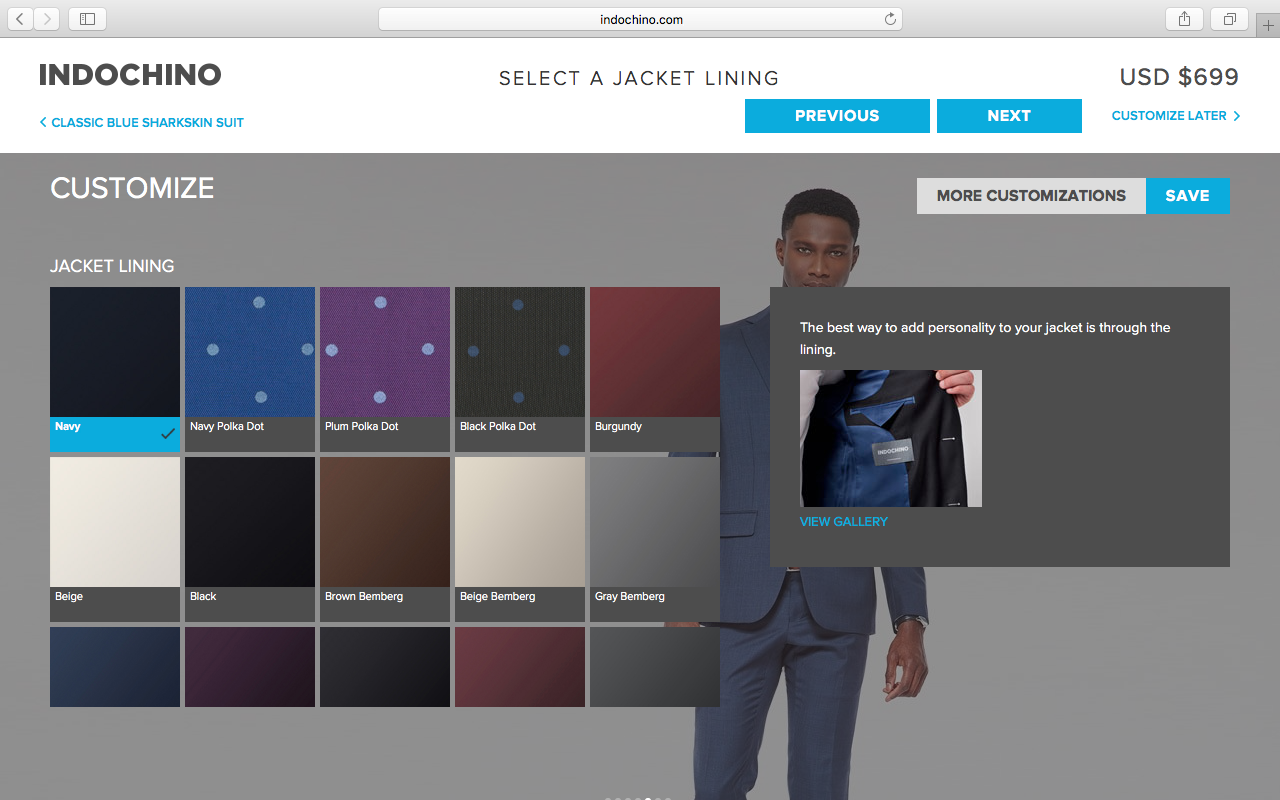Select the Navy lining swatch
This screenshot has width=1280, height=800.
pos(115,369)
